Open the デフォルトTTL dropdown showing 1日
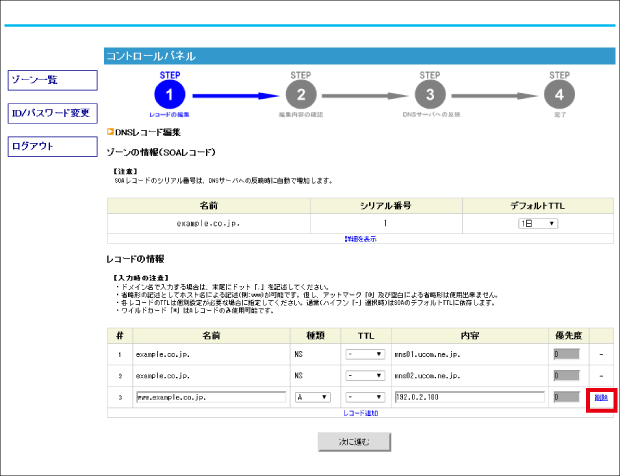This screenshot has height=476, width=620. point(538,223)
